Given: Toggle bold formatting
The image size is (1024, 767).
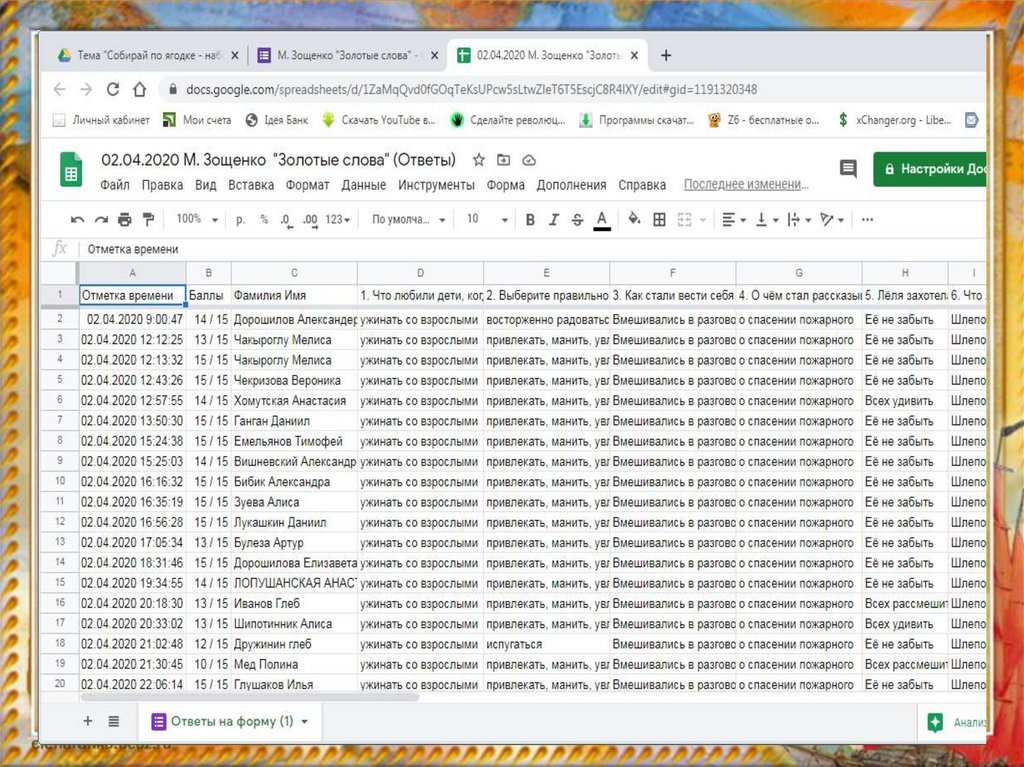Looking at the screenshot, I should point(530,220).
